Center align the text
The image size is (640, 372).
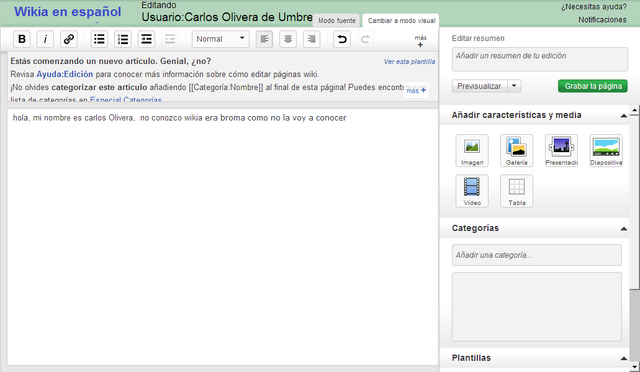(288, 39)
